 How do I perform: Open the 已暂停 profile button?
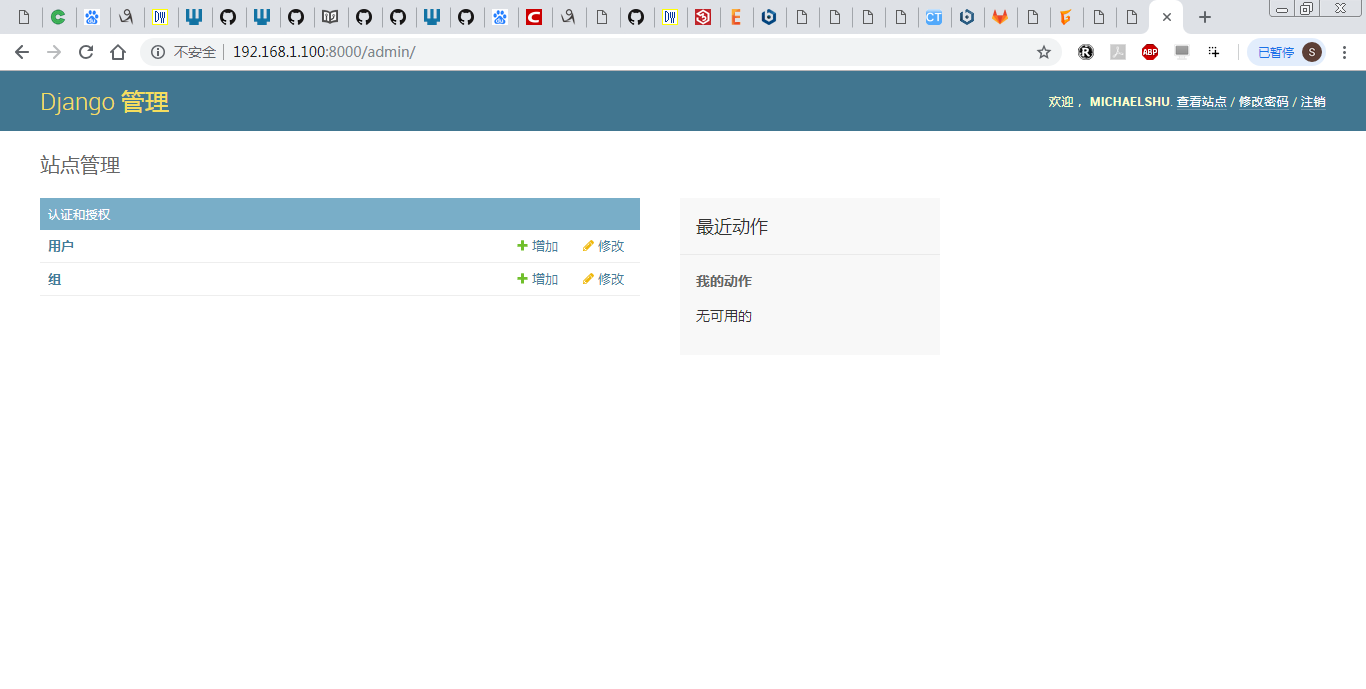(1286, 52)
